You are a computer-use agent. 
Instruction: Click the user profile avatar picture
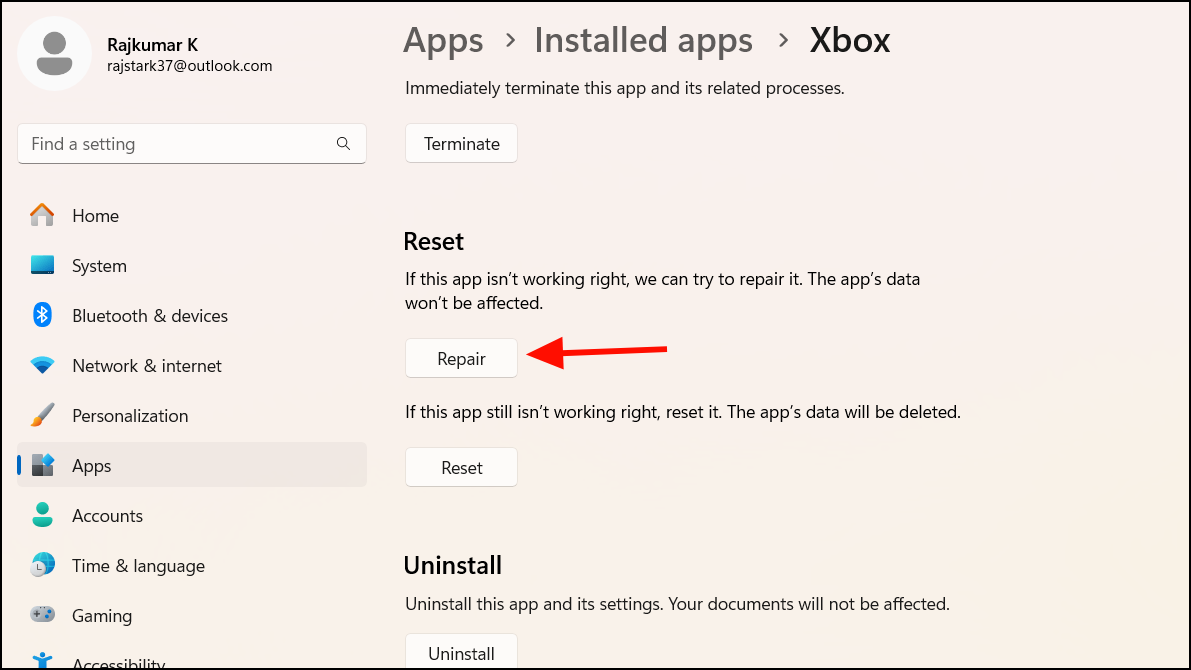(55, 54)
